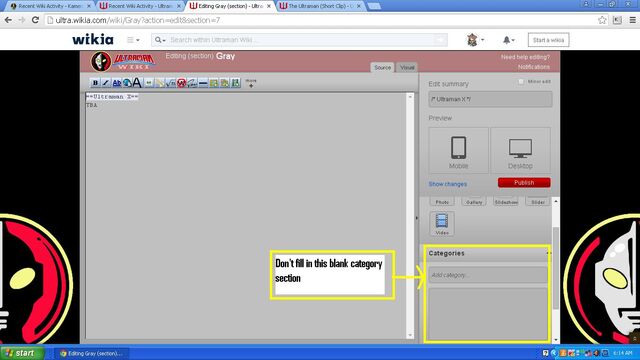Collapse the Categories panel header
The width and height of the screenshot is (640, 360).
[549, 253]
